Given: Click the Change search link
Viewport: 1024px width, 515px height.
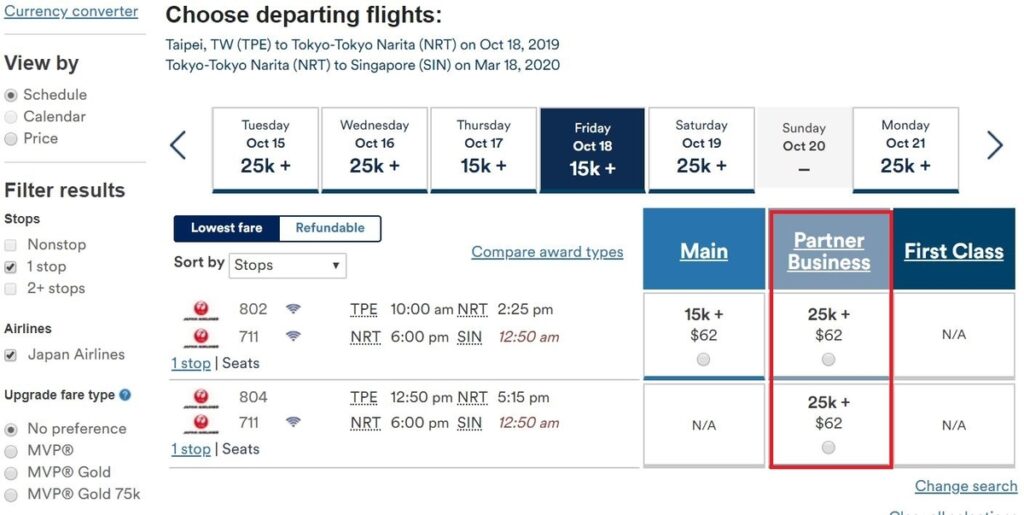Looking at the screenshot, I should pos(966,486).
